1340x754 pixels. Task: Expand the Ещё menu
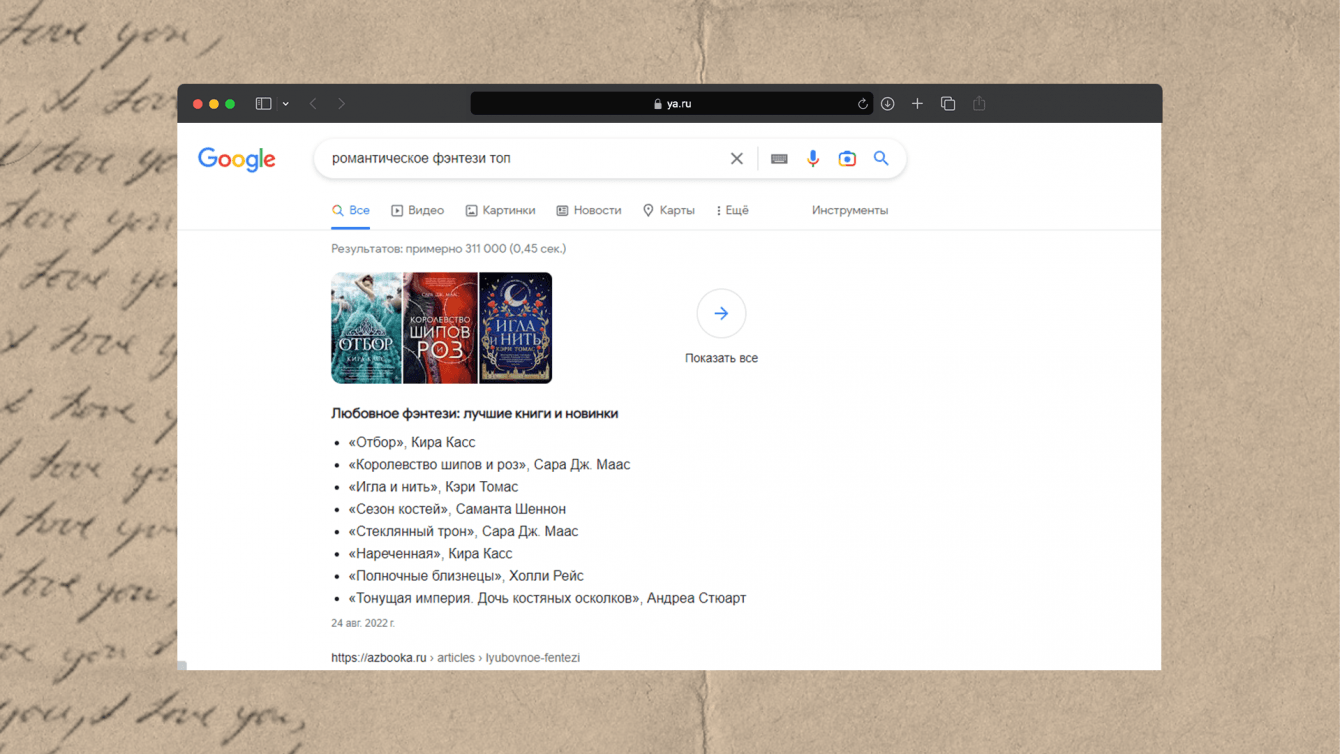(732, 211)
